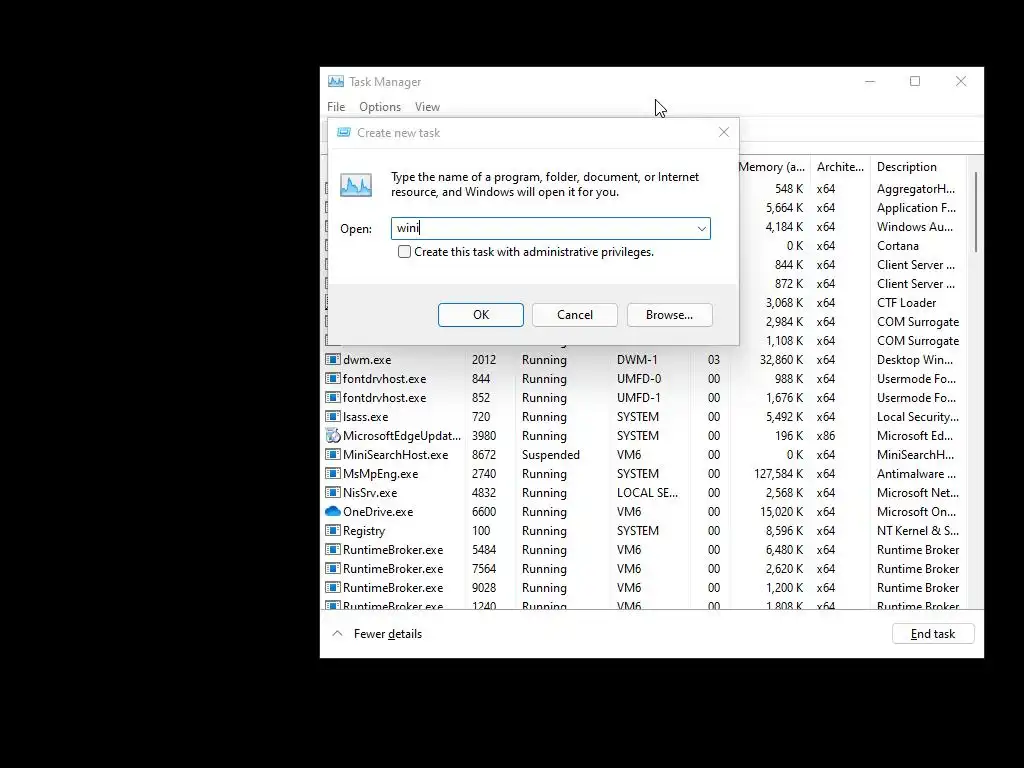Click the Browse... button

[669, 315]
